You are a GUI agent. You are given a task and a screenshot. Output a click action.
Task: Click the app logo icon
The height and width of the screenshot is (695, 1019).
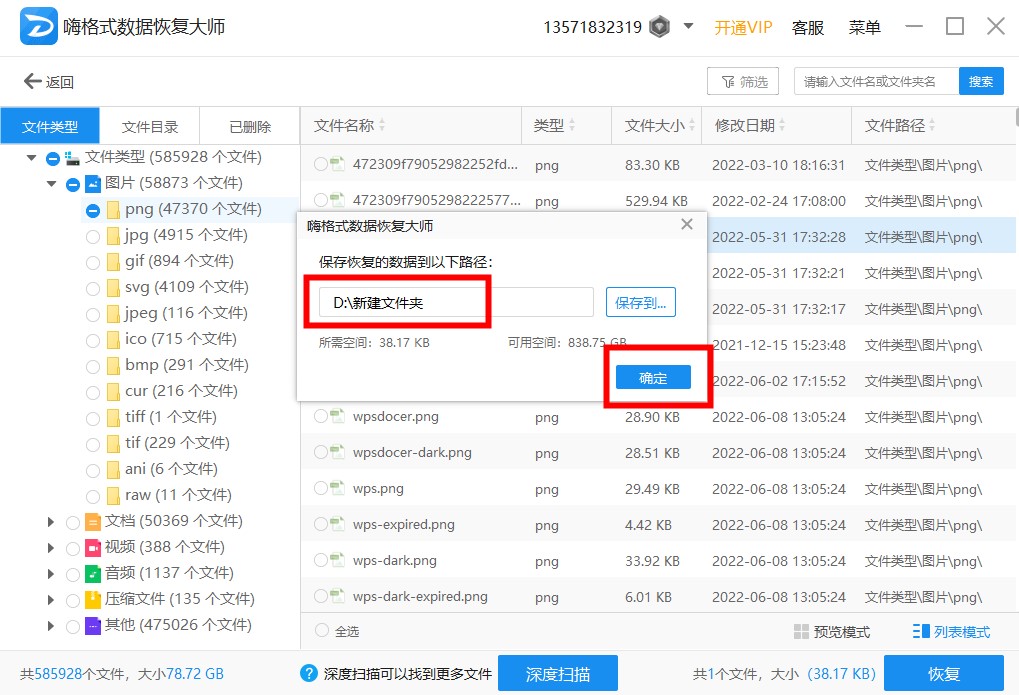[x=38, y=26]
